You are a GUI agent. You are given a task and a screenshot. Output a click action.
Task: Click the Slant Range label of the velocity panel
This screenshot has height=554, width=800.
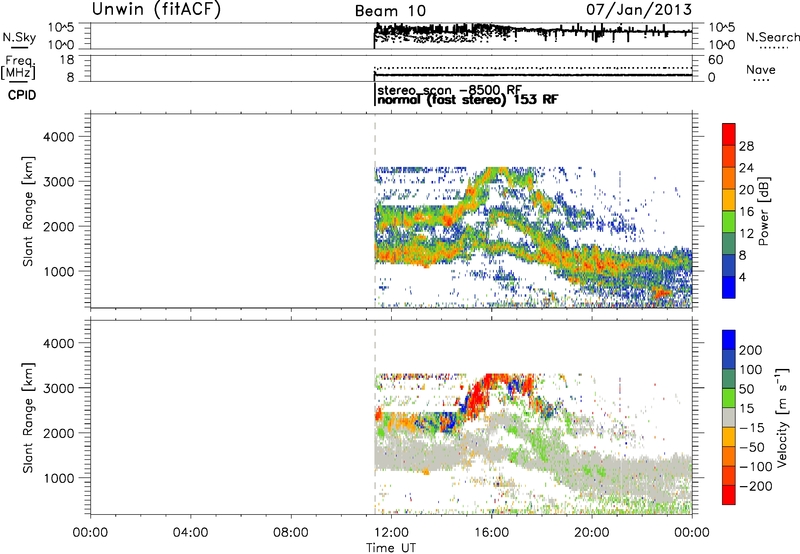point(28,418)
